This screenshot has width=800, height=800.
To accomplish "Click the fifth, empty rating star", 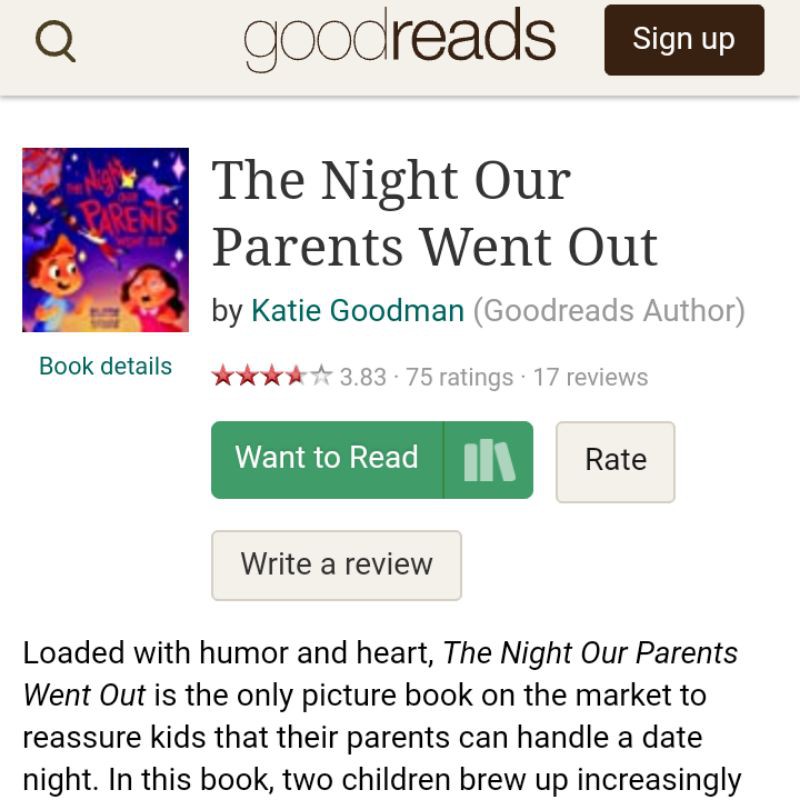I will [320, 377].
